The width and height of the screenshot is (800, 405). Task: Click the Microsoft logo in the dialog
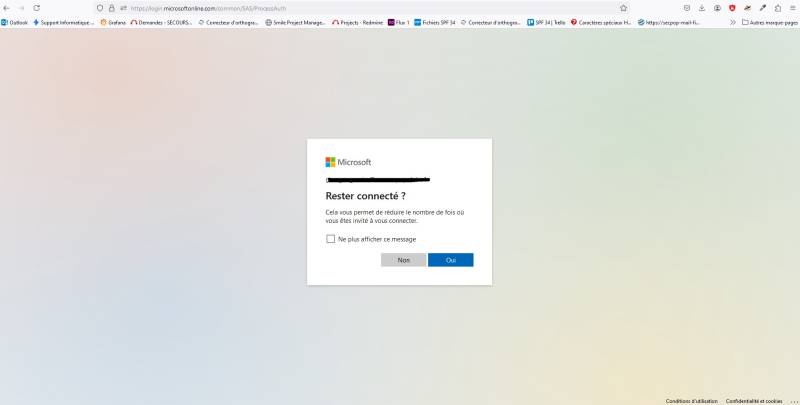click(348, 162)
